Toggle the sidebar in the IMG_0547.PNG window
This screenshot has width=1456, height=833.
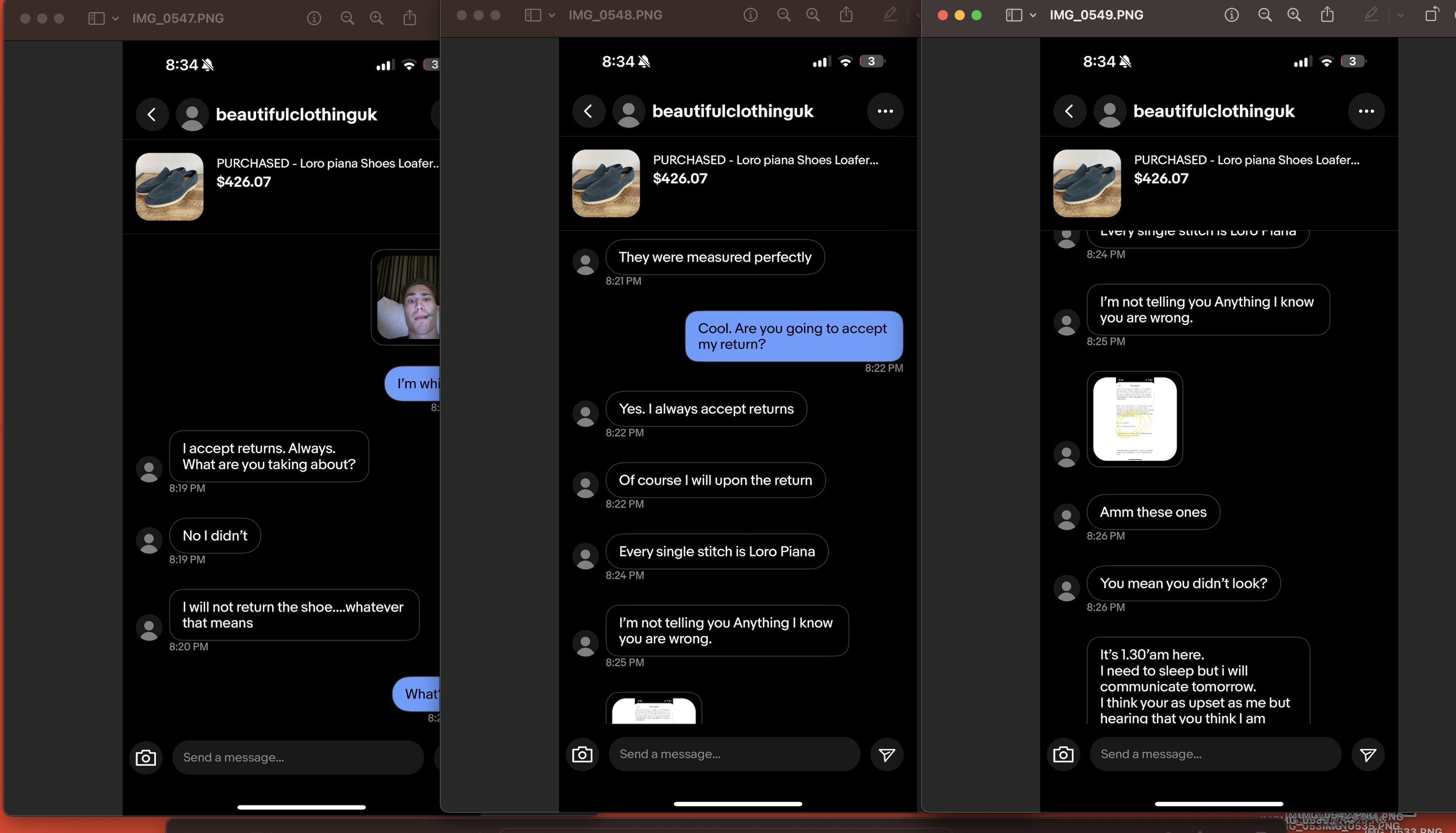(96, 18)
